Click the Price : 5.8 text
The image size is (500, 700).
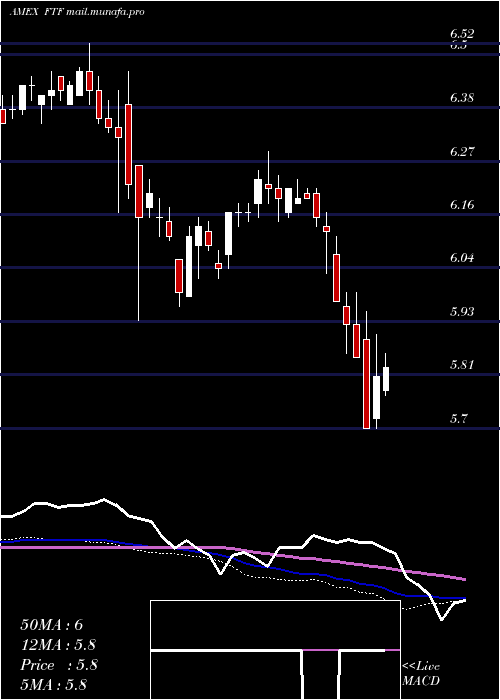click(x=58, y=665)
